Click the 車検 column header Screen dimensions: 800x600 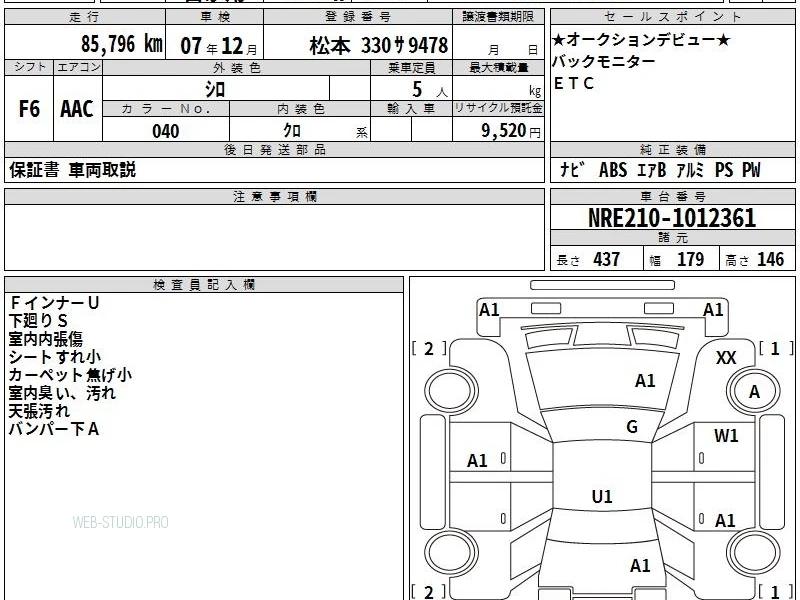[215, 17]
